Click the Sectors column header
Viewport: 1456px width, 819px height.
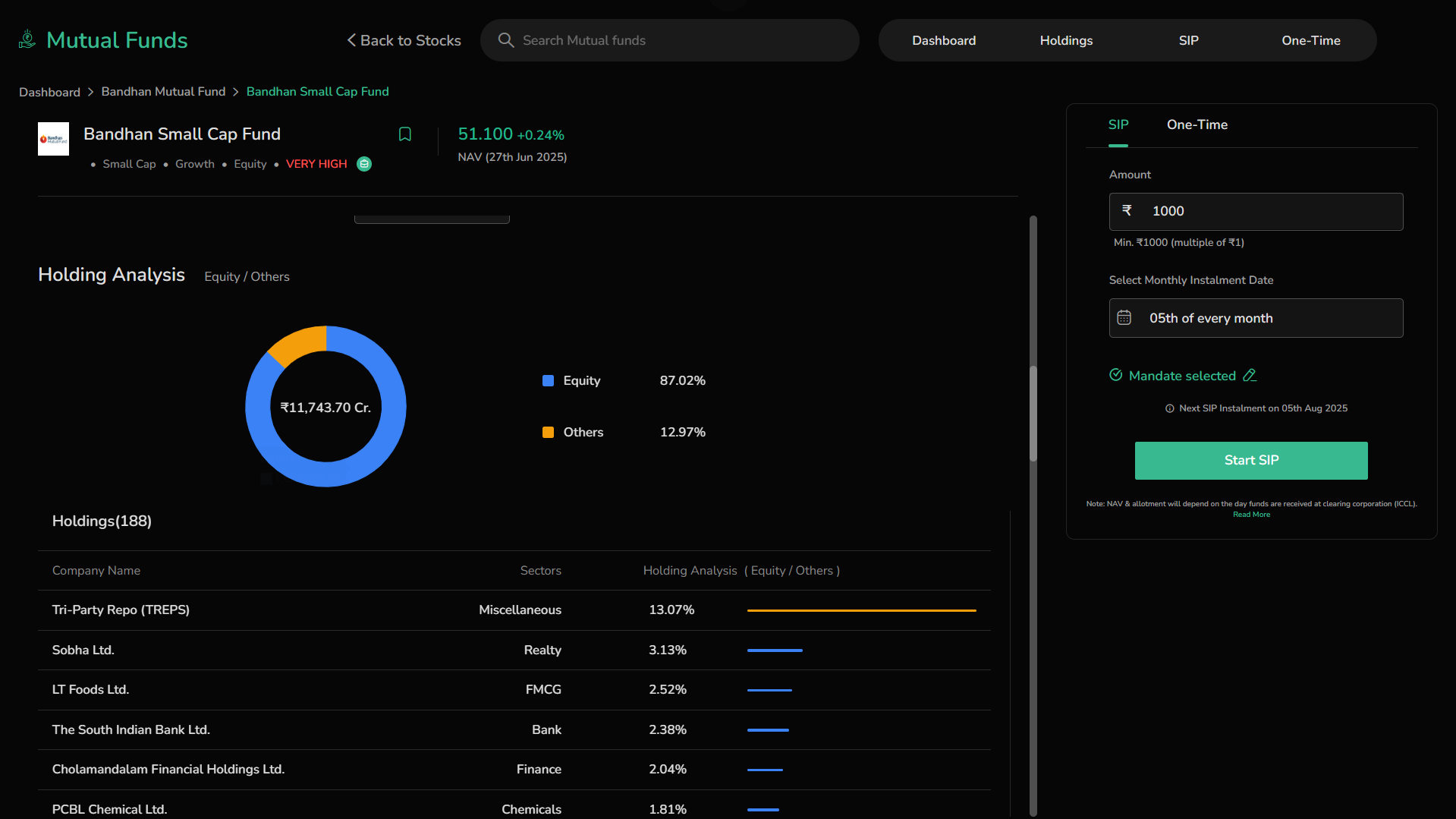point(540,570)
